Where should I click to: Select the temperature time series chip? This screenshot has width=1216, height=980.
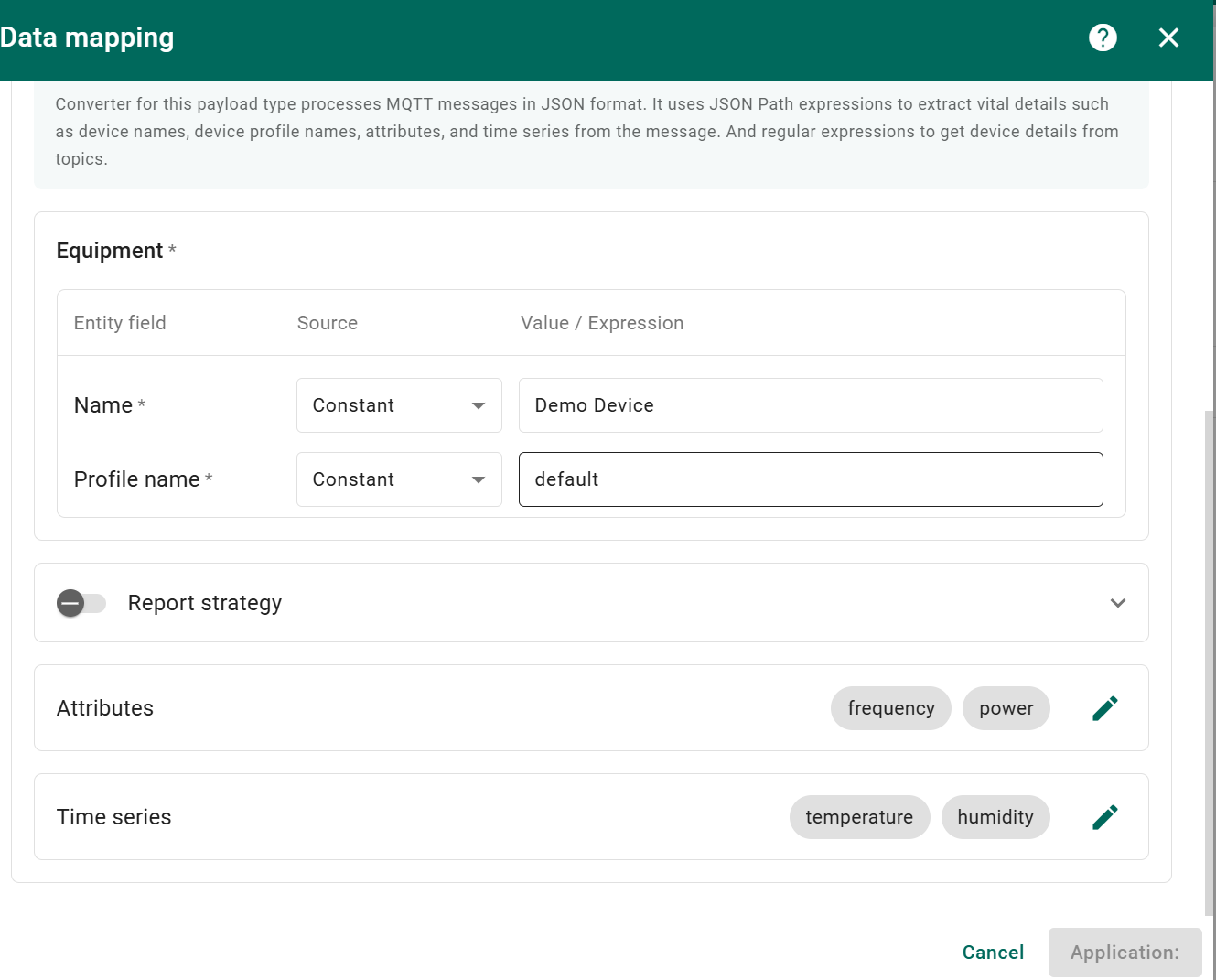click(x=859, y=817)
